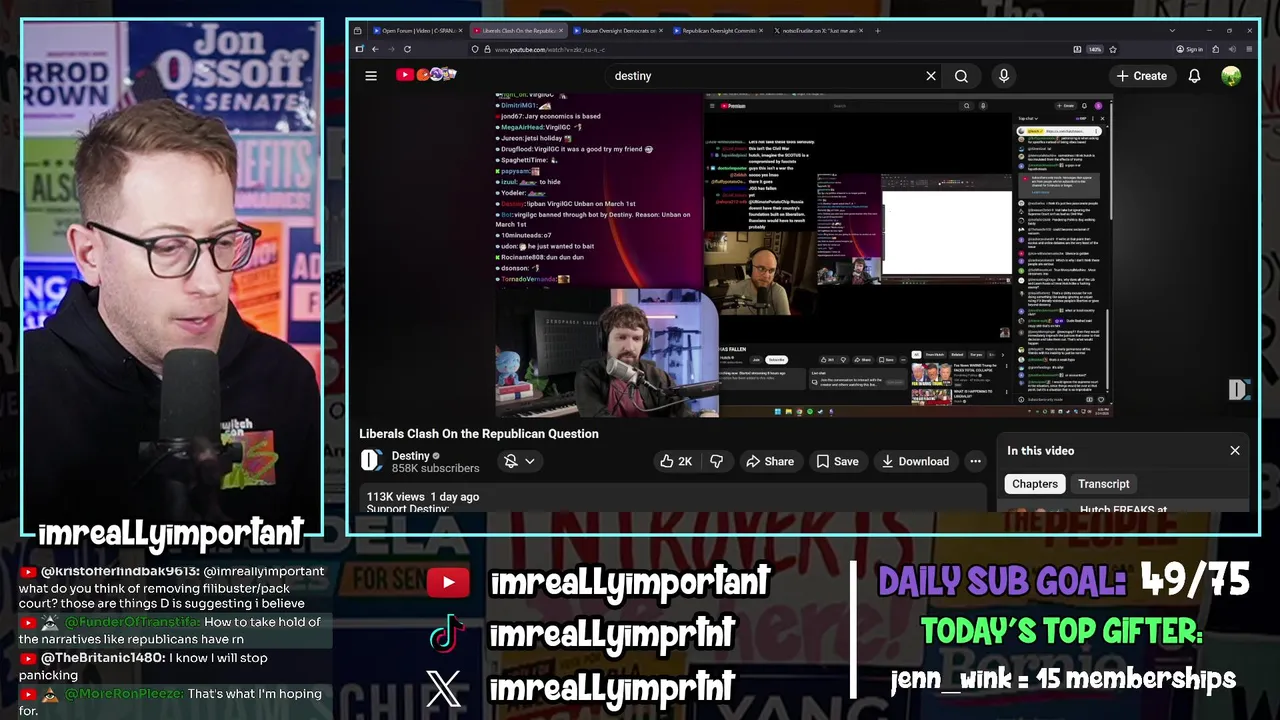Open a new browser tab
1280x720 pixels.
pos(878,31)
